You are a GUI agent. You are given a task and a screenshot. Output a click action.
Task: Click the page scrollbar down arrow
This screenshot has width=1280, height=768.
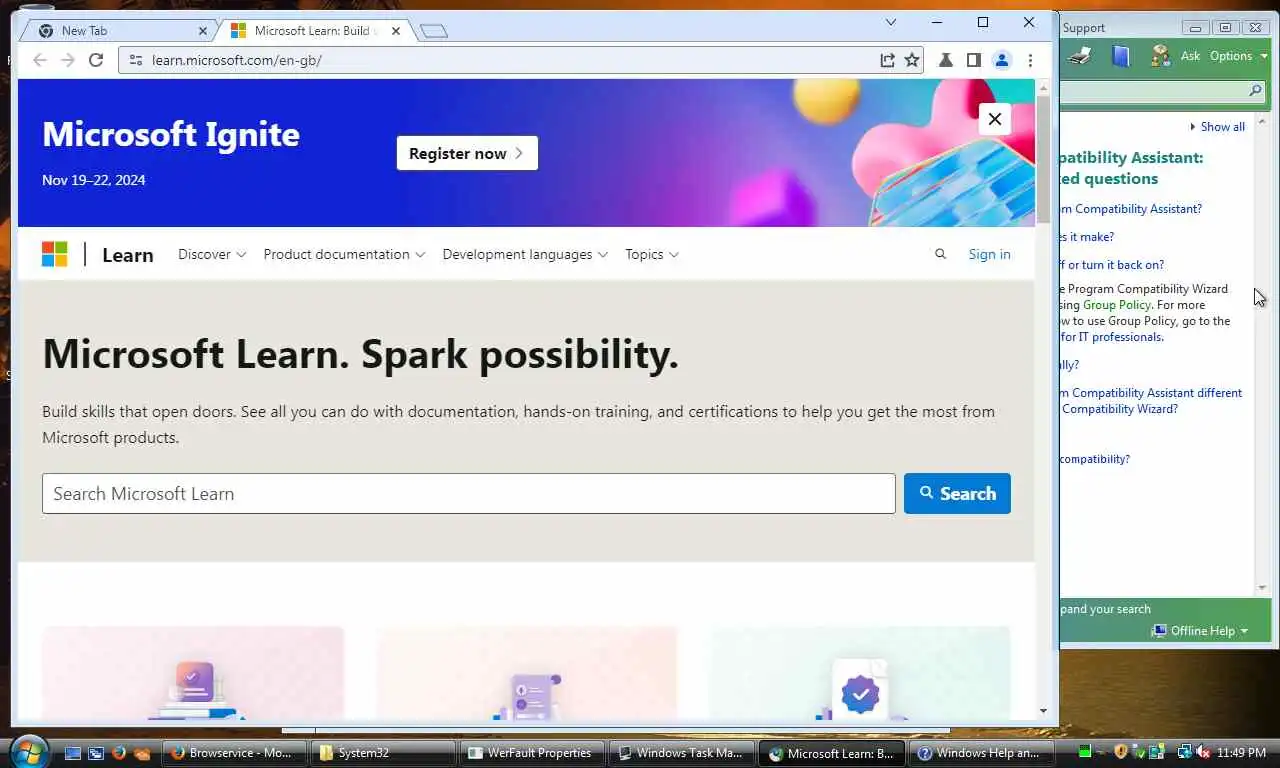click(x=1043, y=711)
